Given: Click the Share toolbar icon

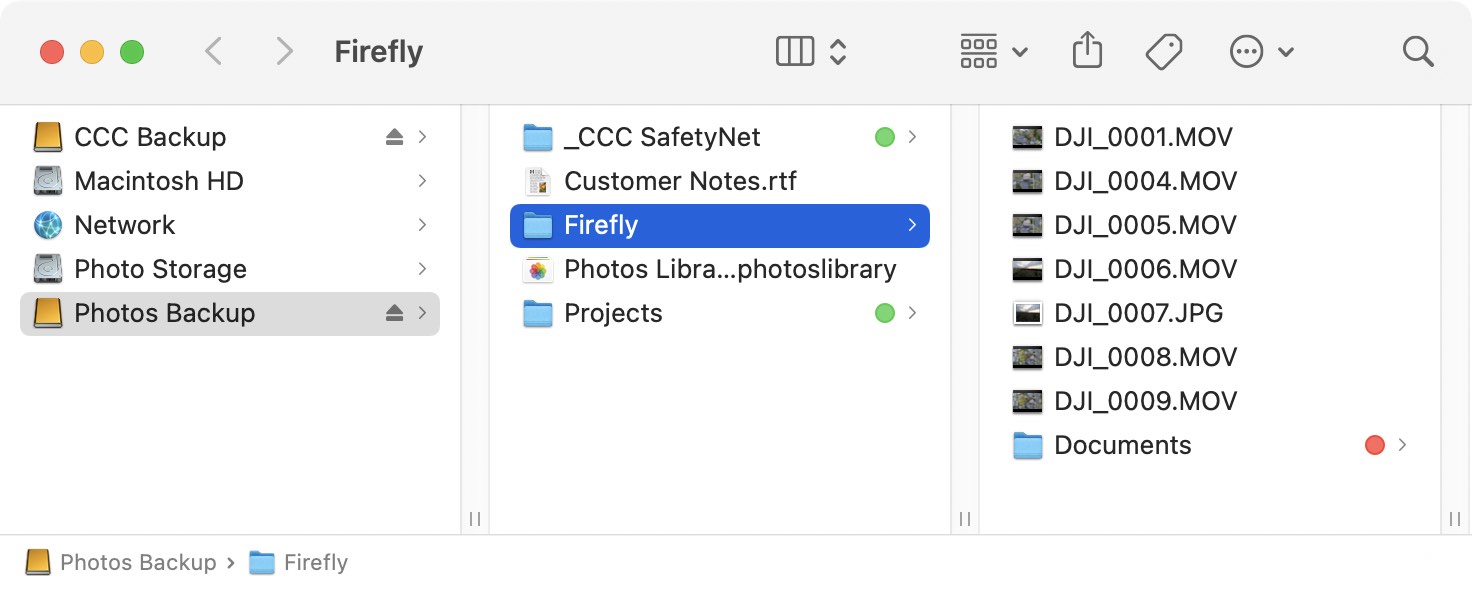Looking at the screenshot, I should [1087, 50].
